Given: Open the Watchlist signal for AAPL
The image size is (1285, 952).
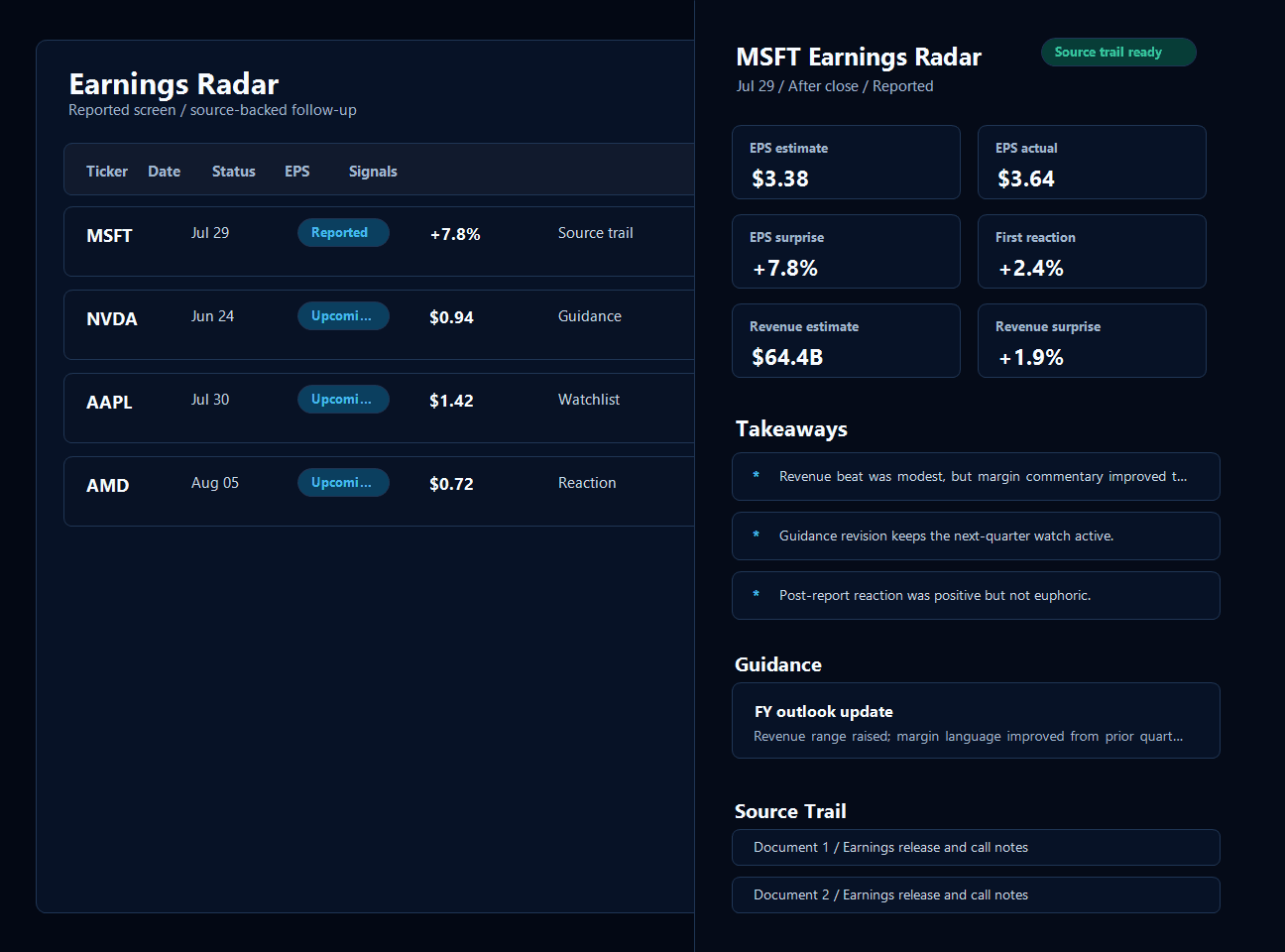Looking at the screenshot, I should (589, 399).
